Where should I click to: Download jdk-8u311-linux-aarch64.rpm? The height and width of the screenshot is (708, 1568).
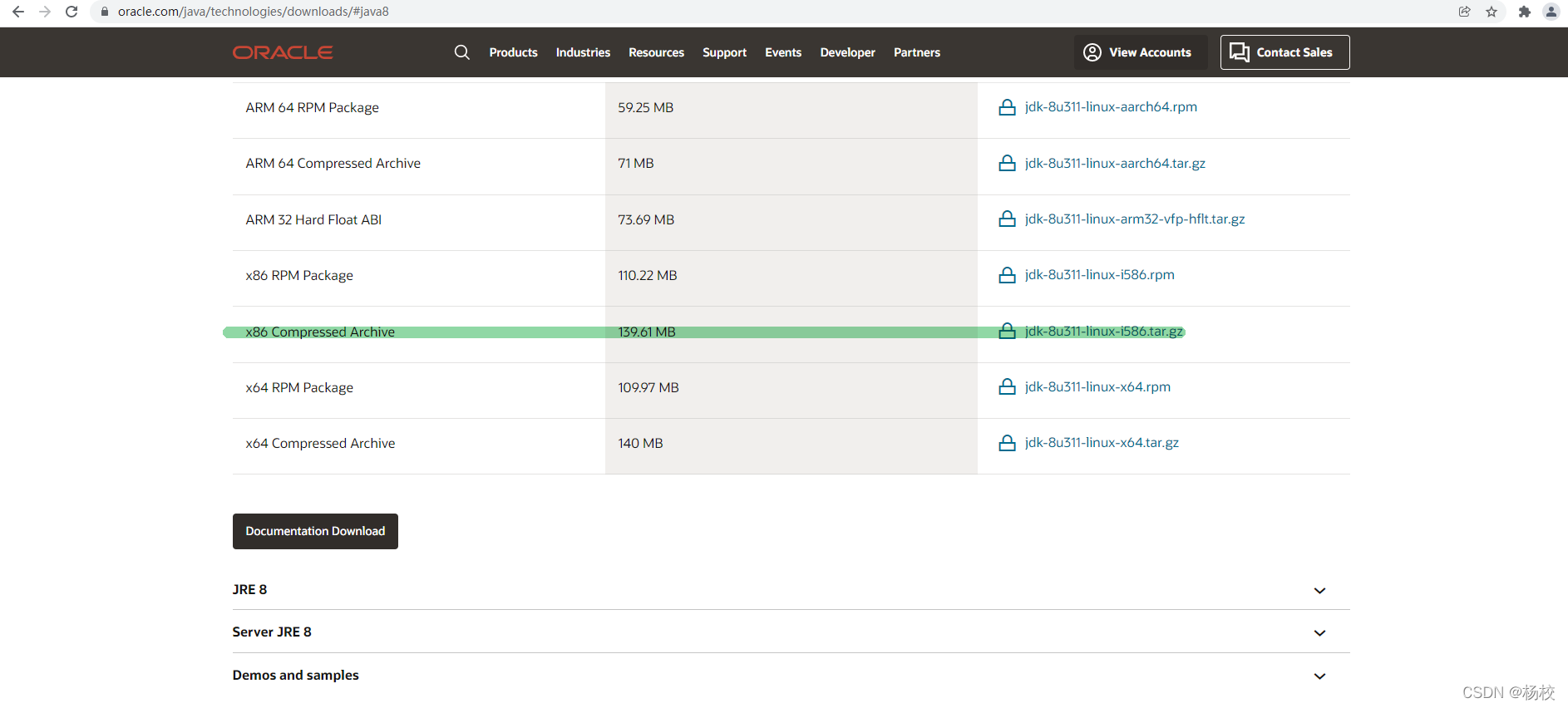point(1111,107)
